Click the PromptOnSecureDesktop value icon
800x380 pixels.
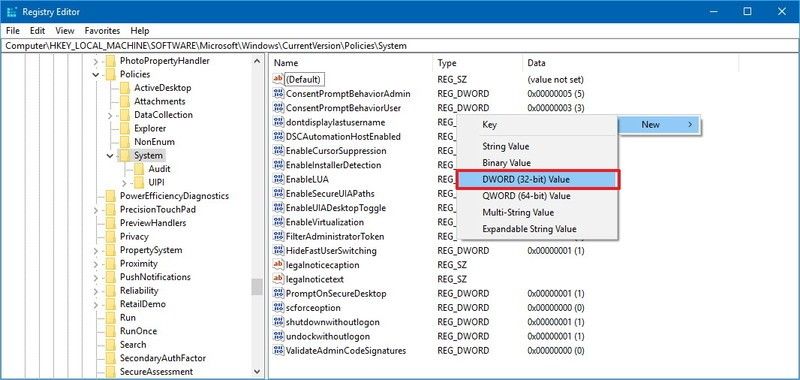click(279, 293)
